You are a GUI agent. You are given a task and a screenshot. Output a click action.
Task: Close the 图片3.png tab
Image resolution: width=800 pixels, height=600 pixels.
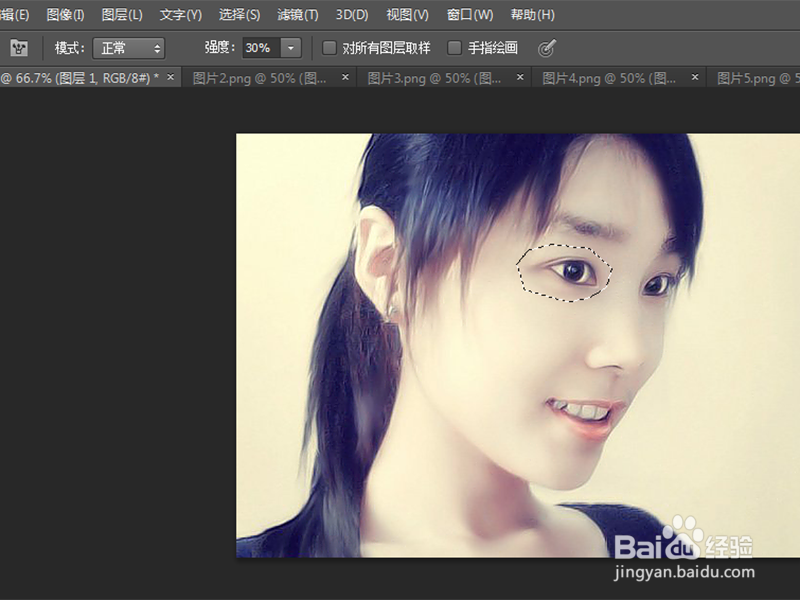click(x=520, y=78)
